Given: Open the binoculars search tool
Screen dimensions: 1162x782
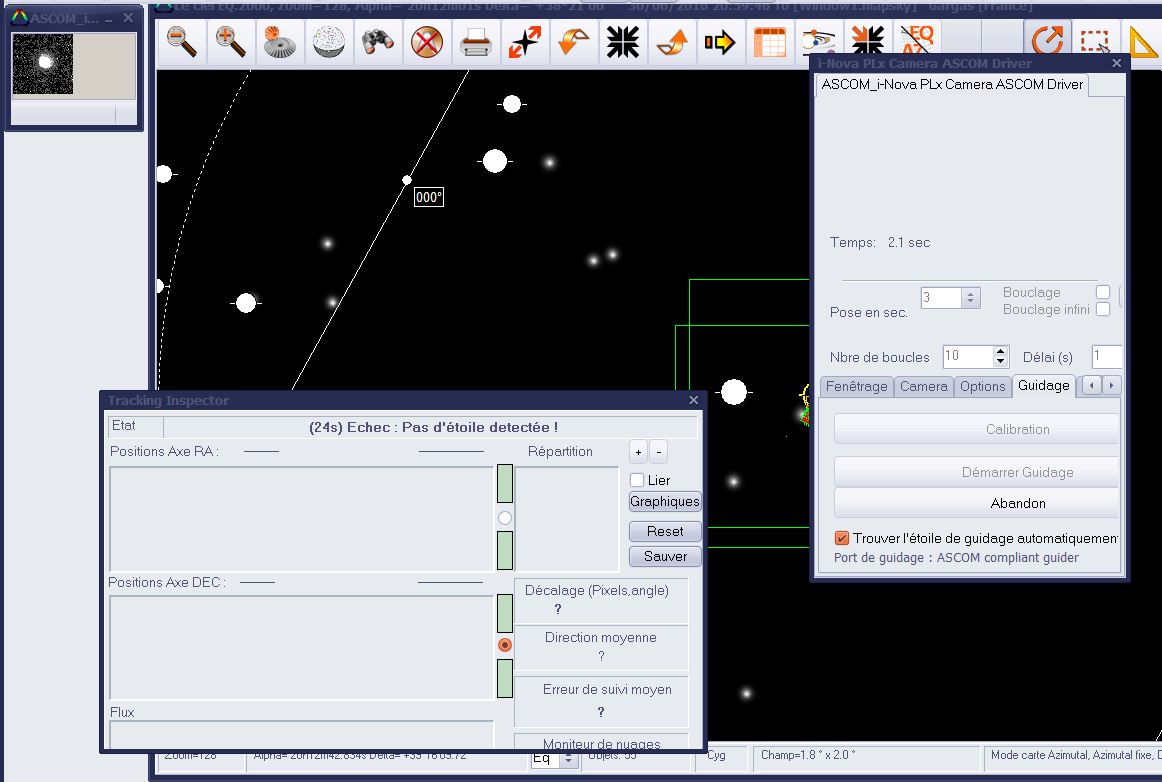Looking at the screenshot, I should click(378, 42).
